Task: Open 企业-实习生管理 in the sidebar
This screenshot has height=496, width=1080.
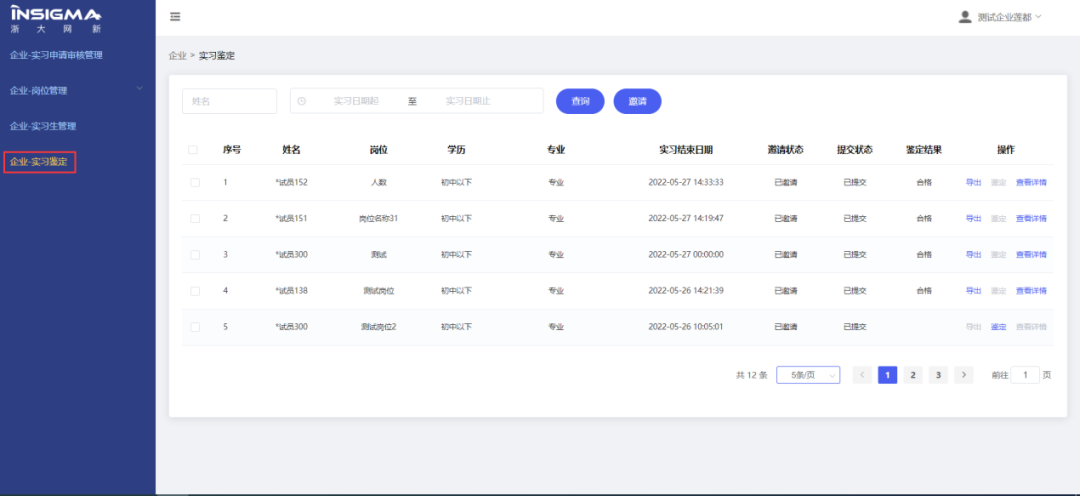Action: [x=57, y=126]
